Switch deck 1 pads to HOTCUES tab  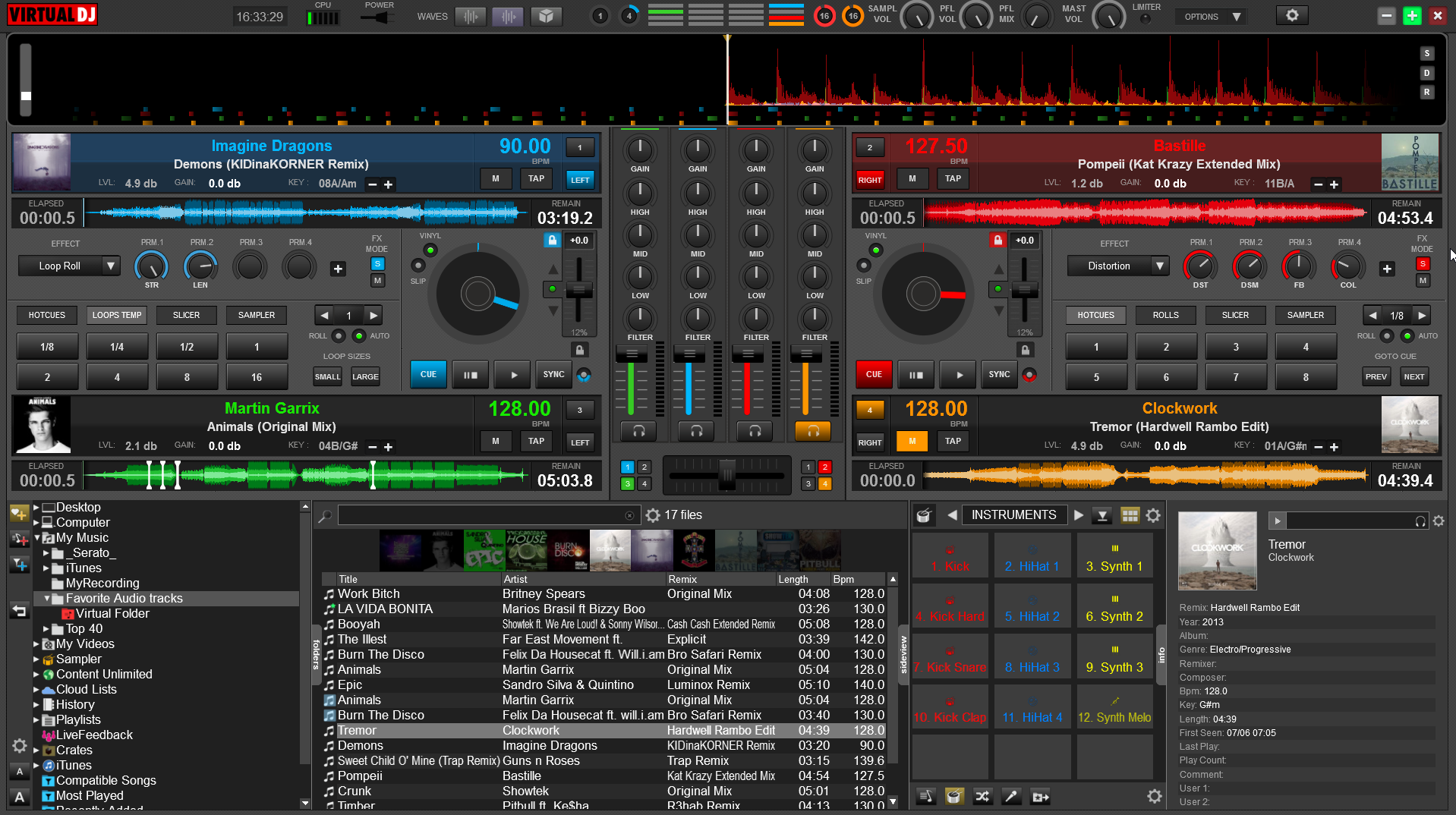click(x=47, y=315)
